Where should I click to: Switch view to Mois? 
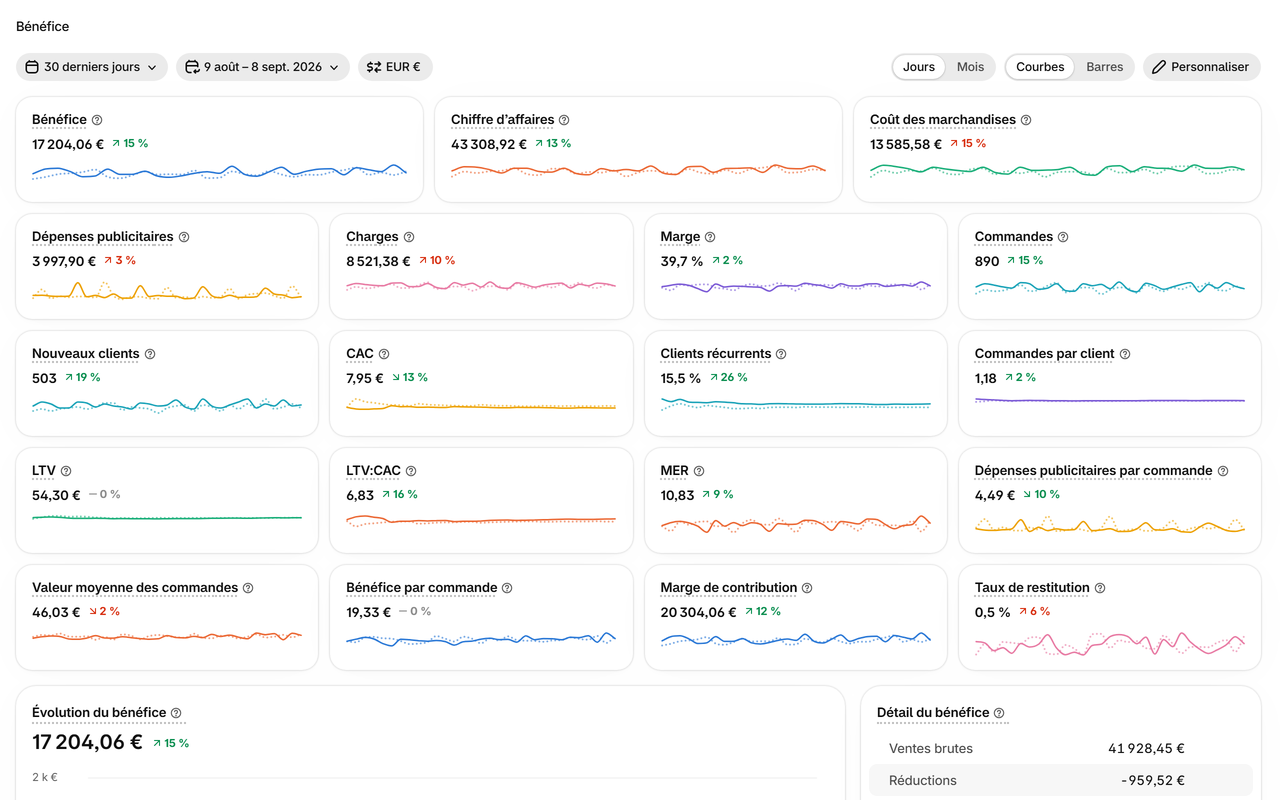970,67
